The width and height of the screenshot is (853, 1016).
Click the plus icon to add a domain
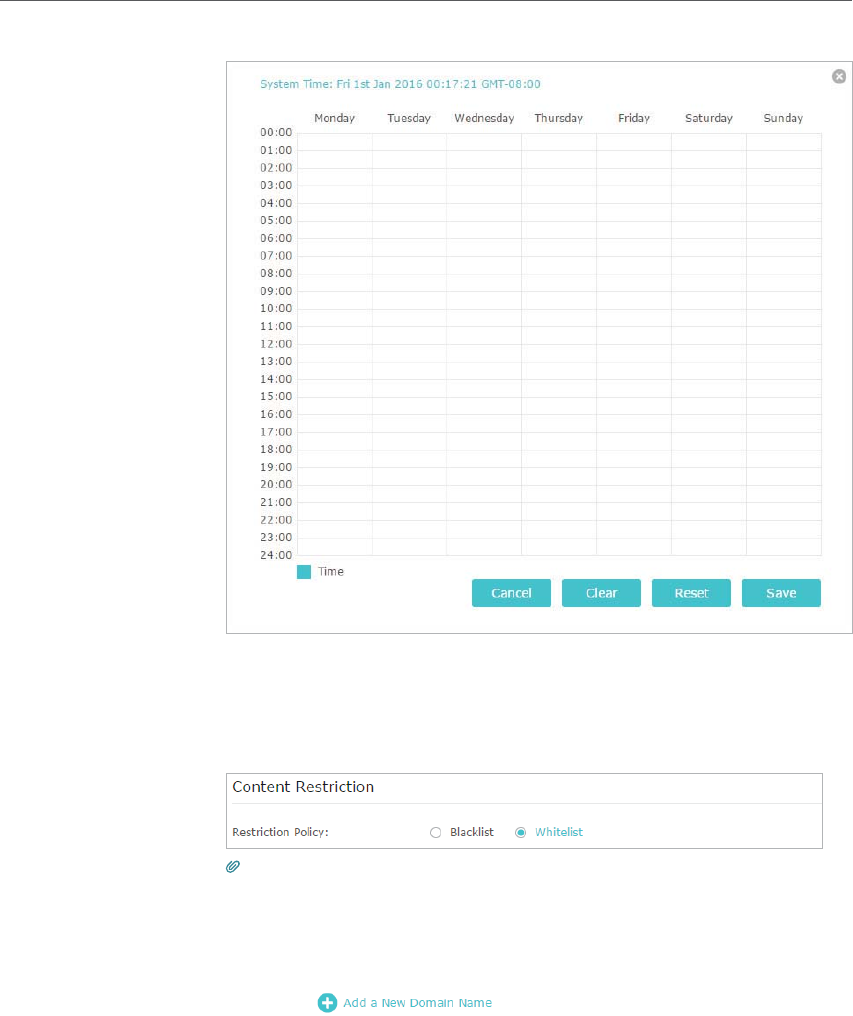[x=327, y=1002]
